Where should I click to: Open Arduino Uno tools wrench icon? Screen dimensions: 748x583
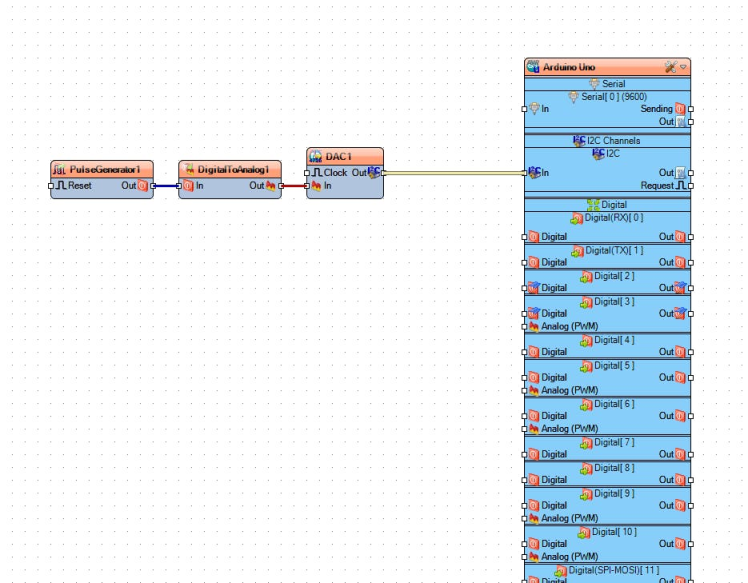click(x=671, y=67)
